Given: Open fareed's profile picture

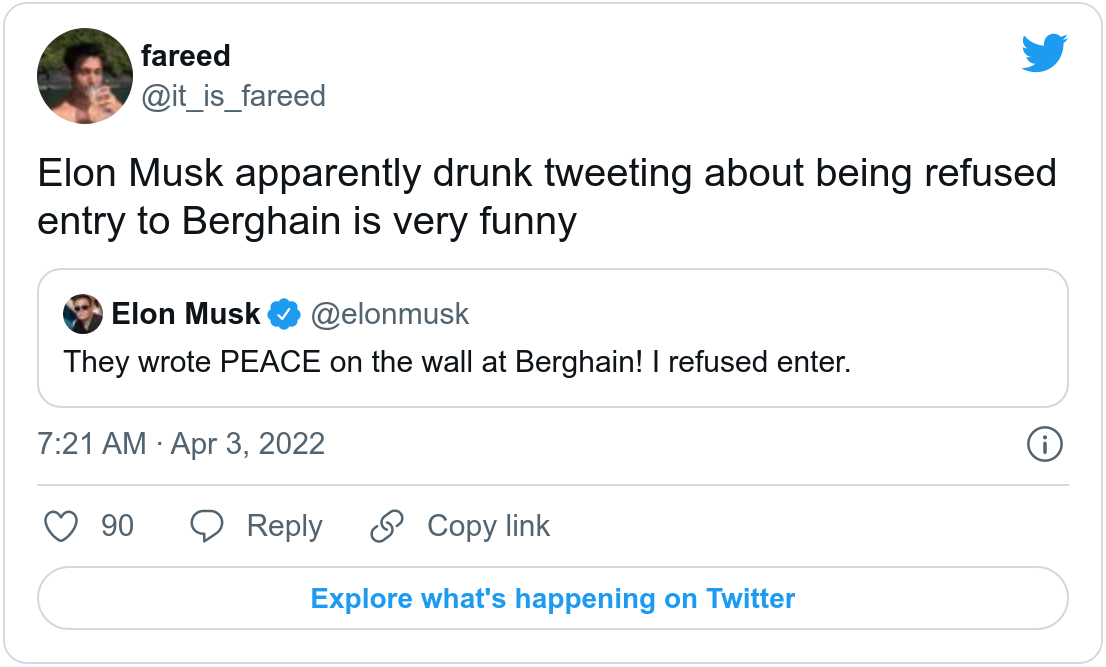Looking at the screenshot, I should point(85,76).
